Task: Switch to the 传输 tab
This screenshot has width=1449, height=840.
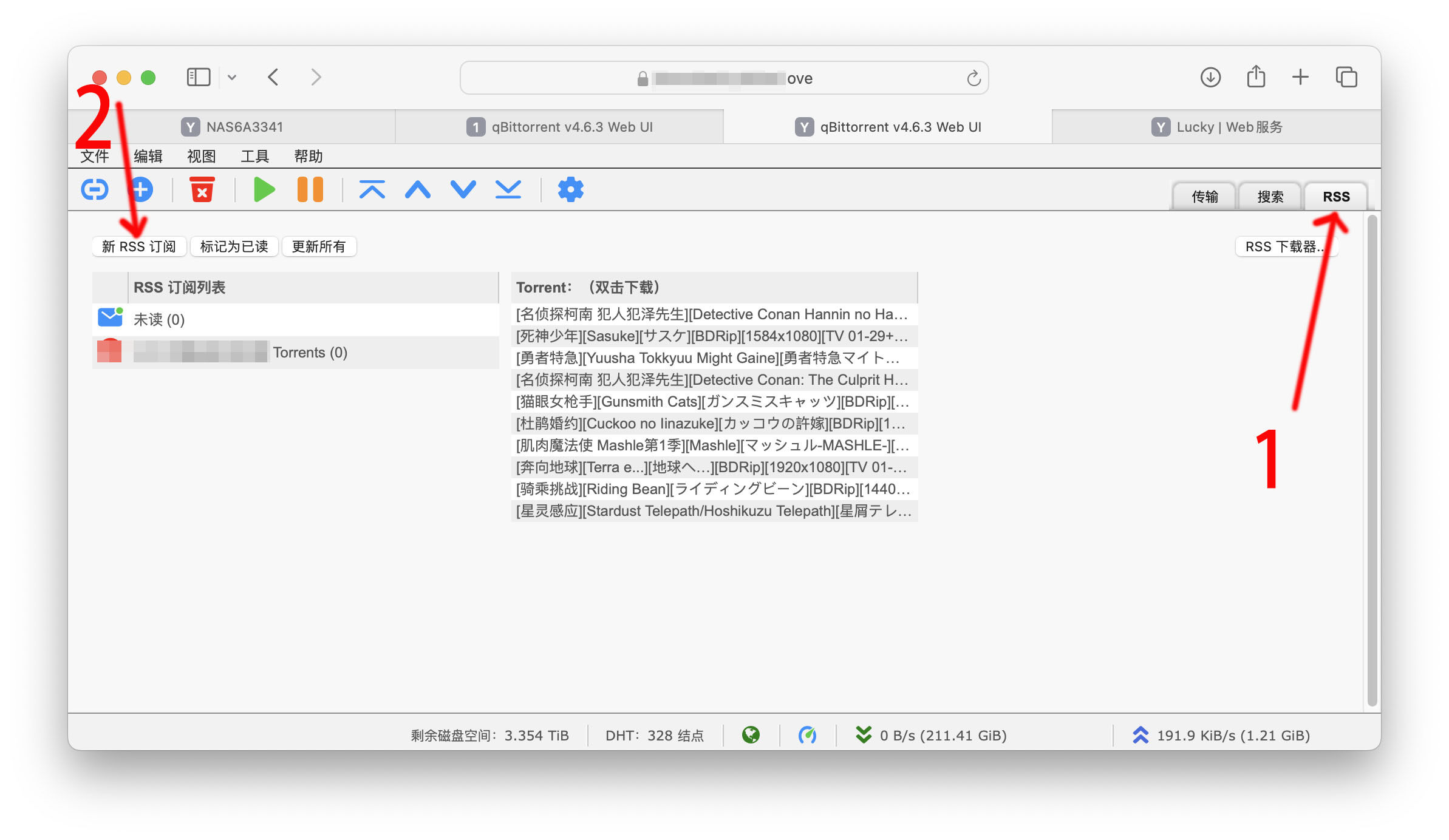Action: click(x=1205, y=197)
